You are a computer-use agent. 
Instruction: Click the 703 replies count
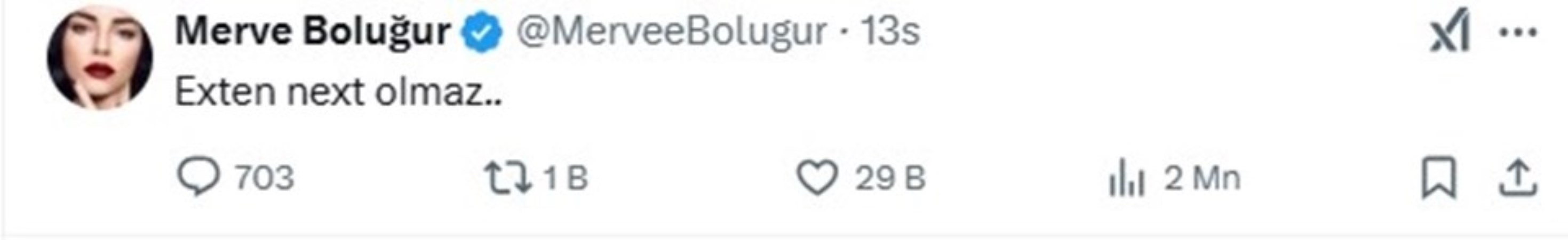(x=265, y=178)
